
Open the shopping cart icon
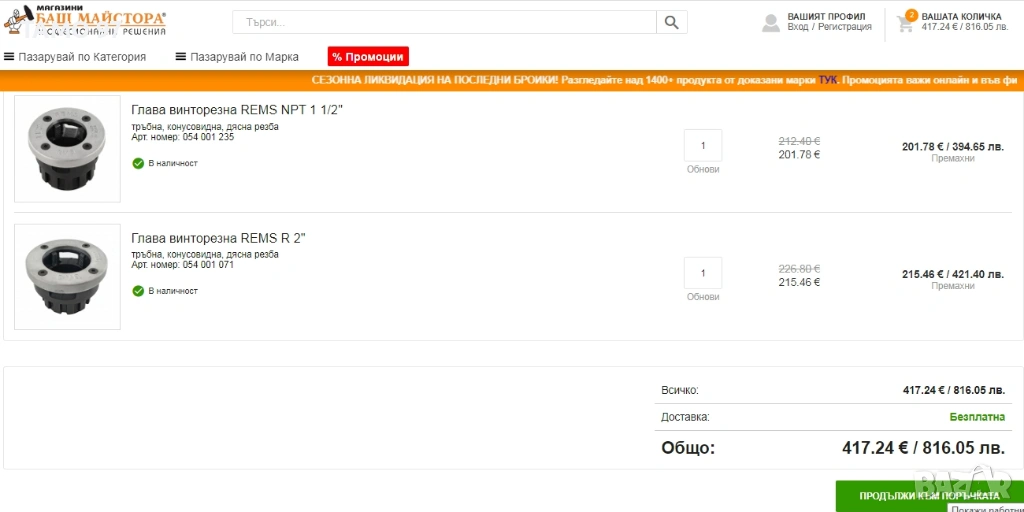pyautogui.click(x=904, y=25)
